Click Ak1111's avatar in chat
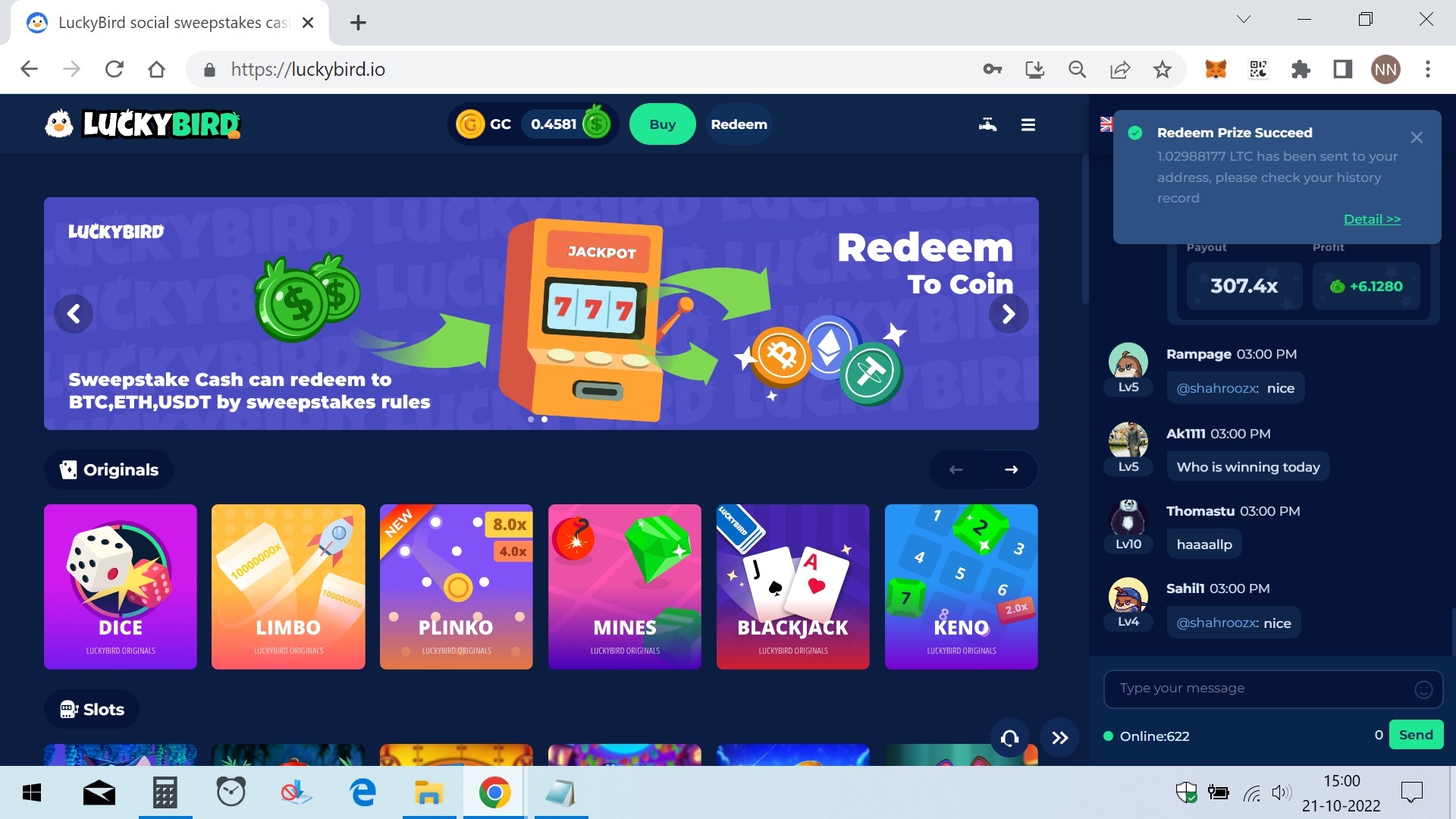Screen dimensions: 1456x819 click(x=1128, y=441)
